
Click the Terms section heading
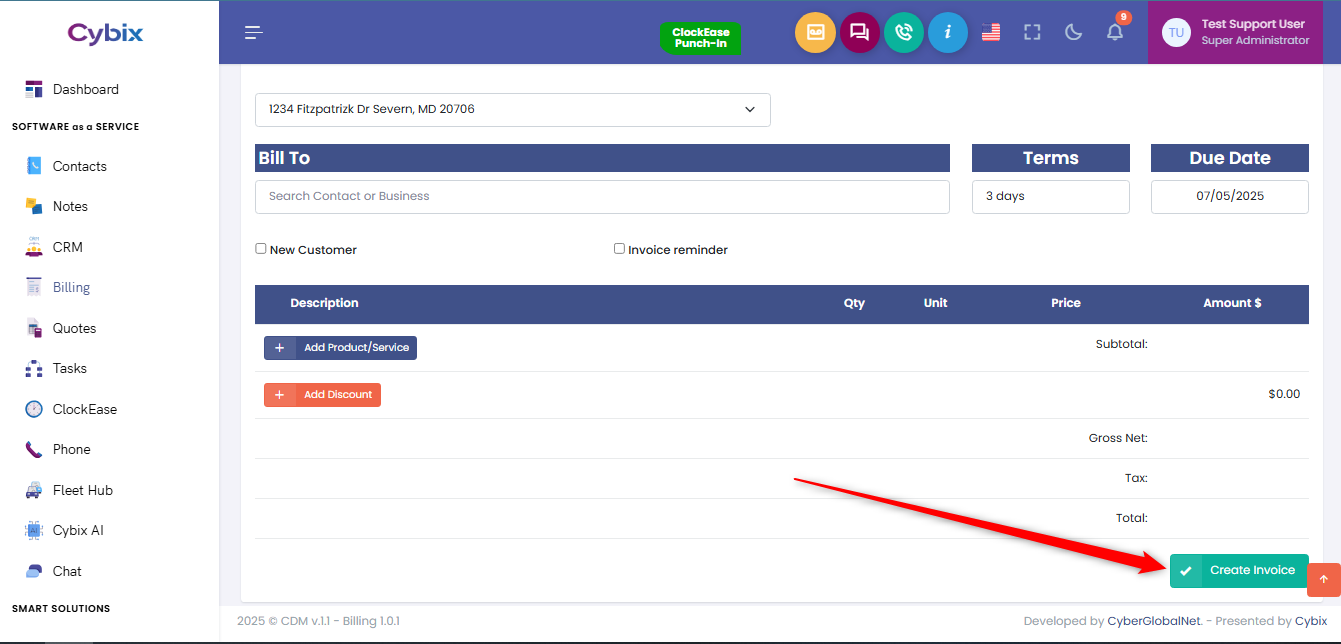(1051, 158)
